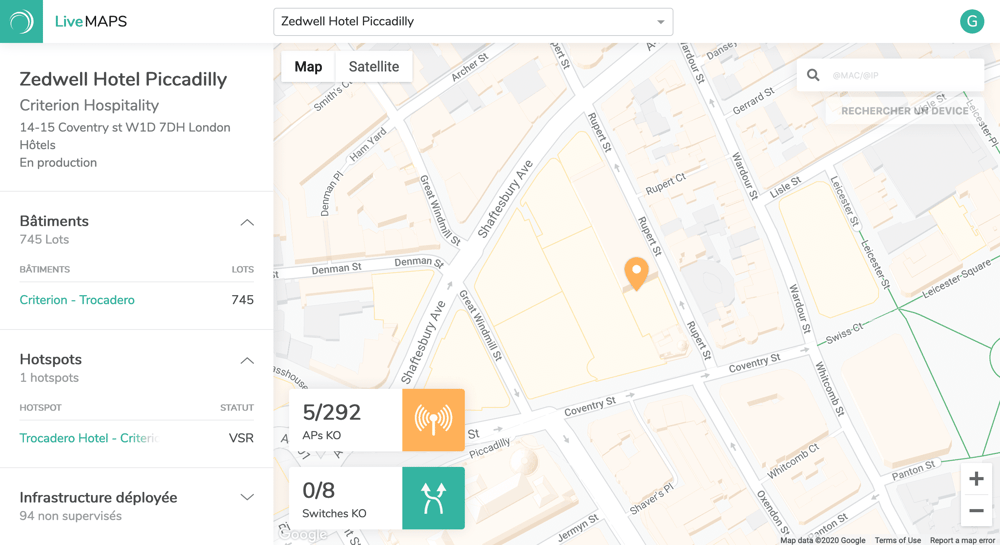Screen dimensions: 1000x545
Task: Click the LiveMAPS logo icon
Action: coord(21,21)
